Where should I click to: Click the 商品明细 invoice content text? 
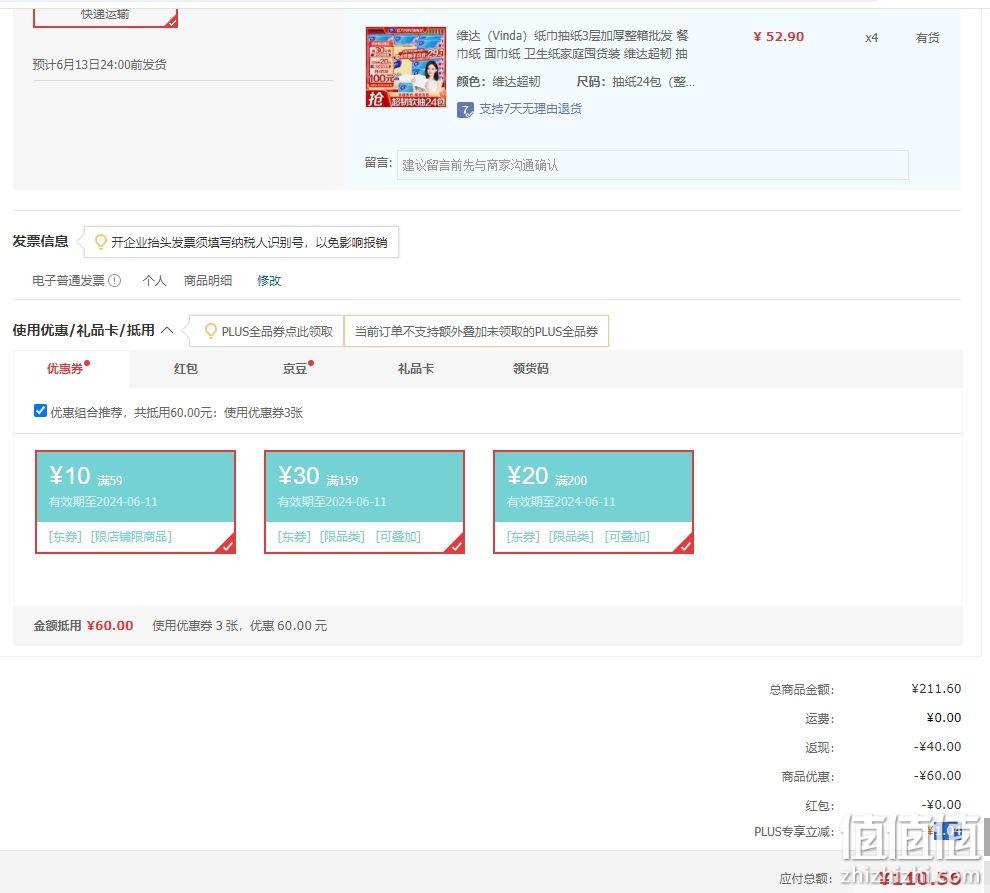pos(208,280)
